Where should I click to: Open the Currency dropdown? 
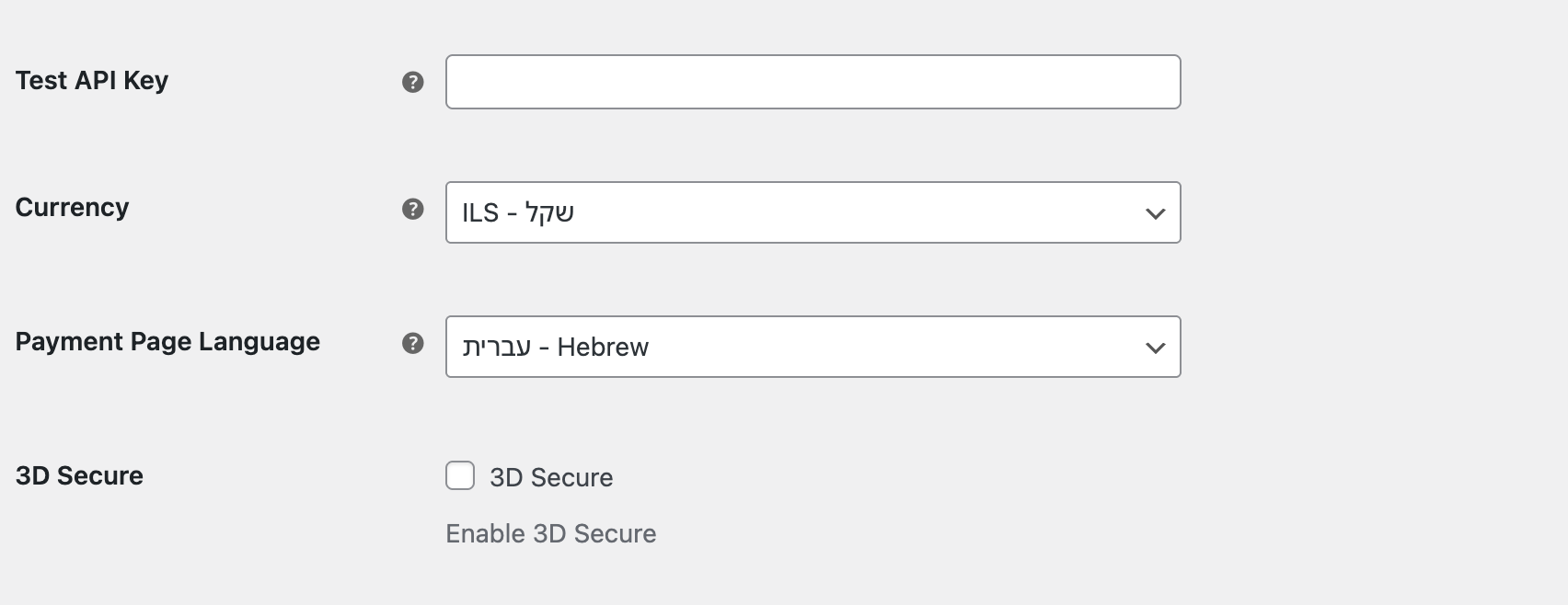click(x=813, y=213)
